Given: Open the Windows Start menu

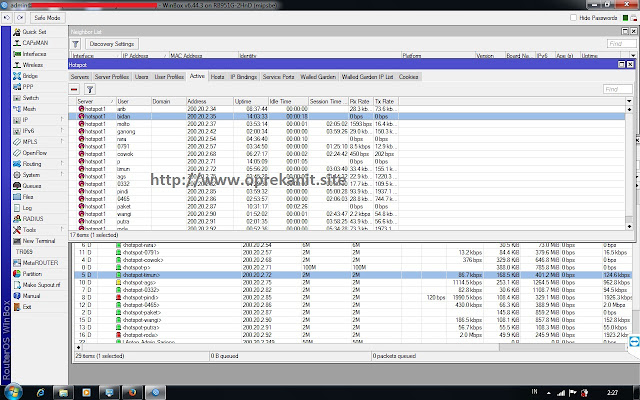Looking at the screenshot, I should click(x=12, y=392).
